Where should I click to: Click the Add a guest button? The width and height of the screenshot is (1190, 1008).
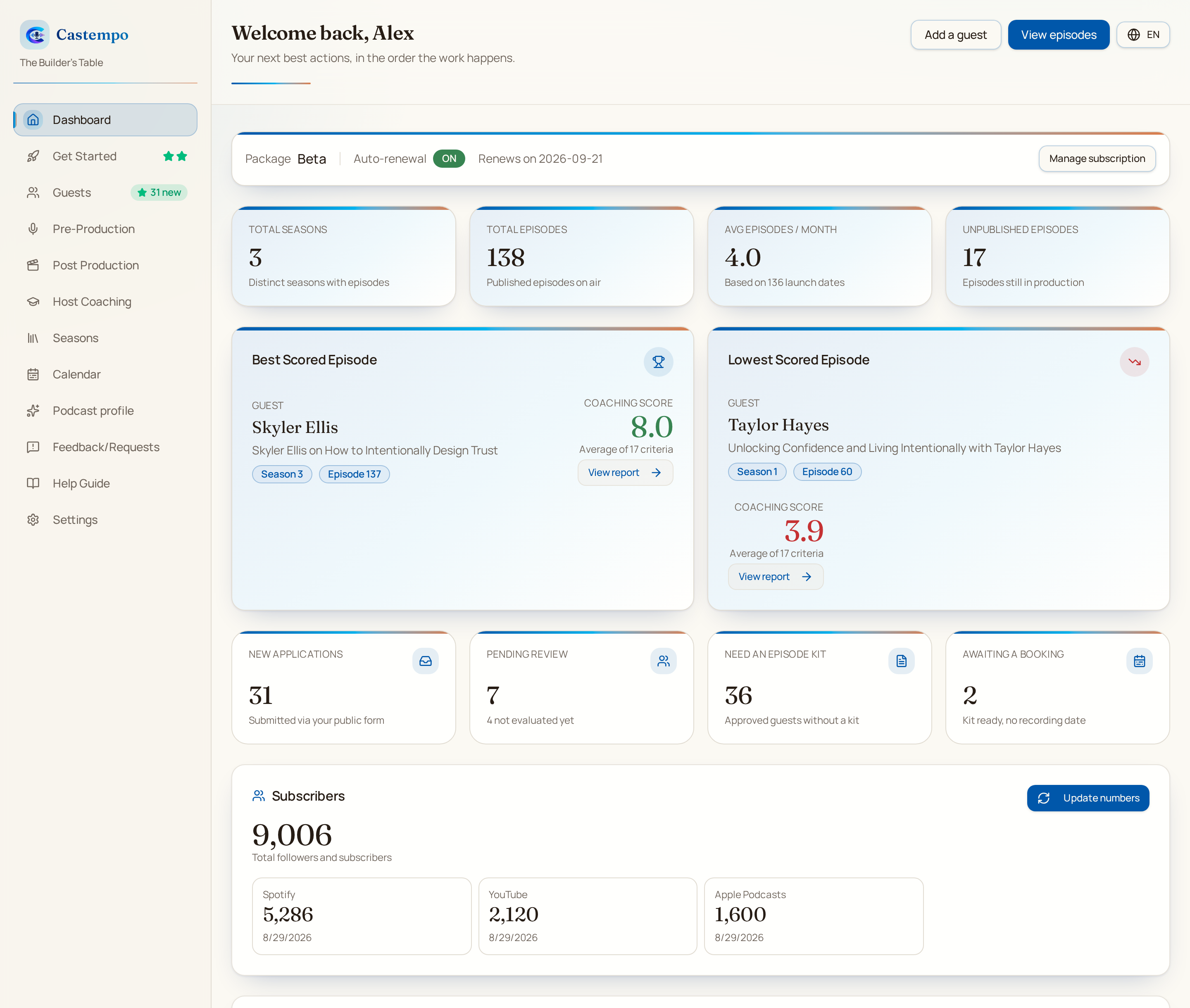pyautogui.click(x=956, y=35)
